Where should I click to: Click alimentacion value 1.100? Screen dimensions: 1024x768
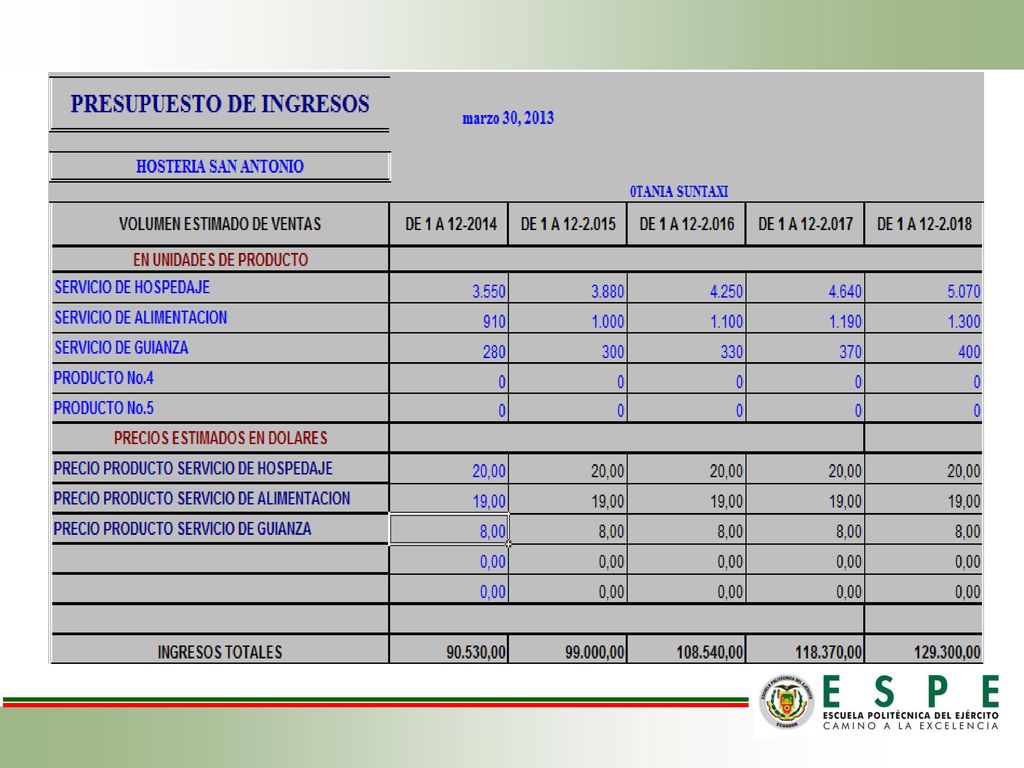pyautogui.click(x=727, y=321)
